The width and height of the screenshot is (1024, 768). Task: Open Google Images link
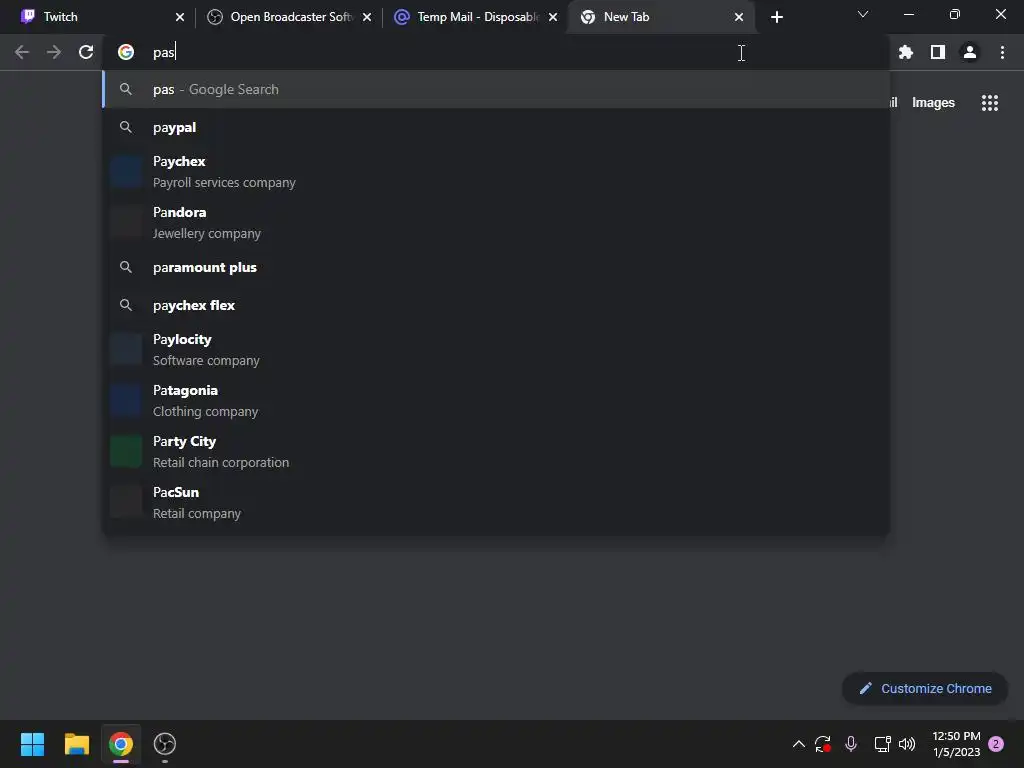pos(933,103)
